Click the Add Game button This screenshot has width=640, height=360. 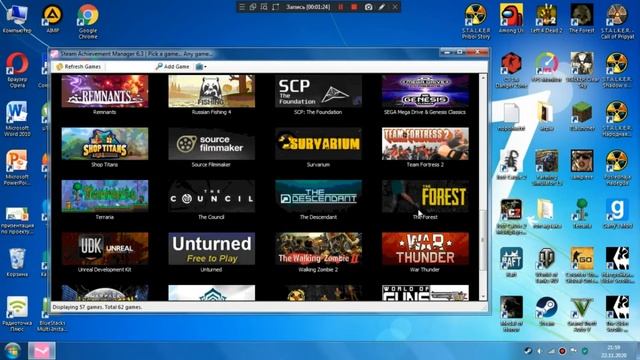pyautogui.click(x=172, y=67)
